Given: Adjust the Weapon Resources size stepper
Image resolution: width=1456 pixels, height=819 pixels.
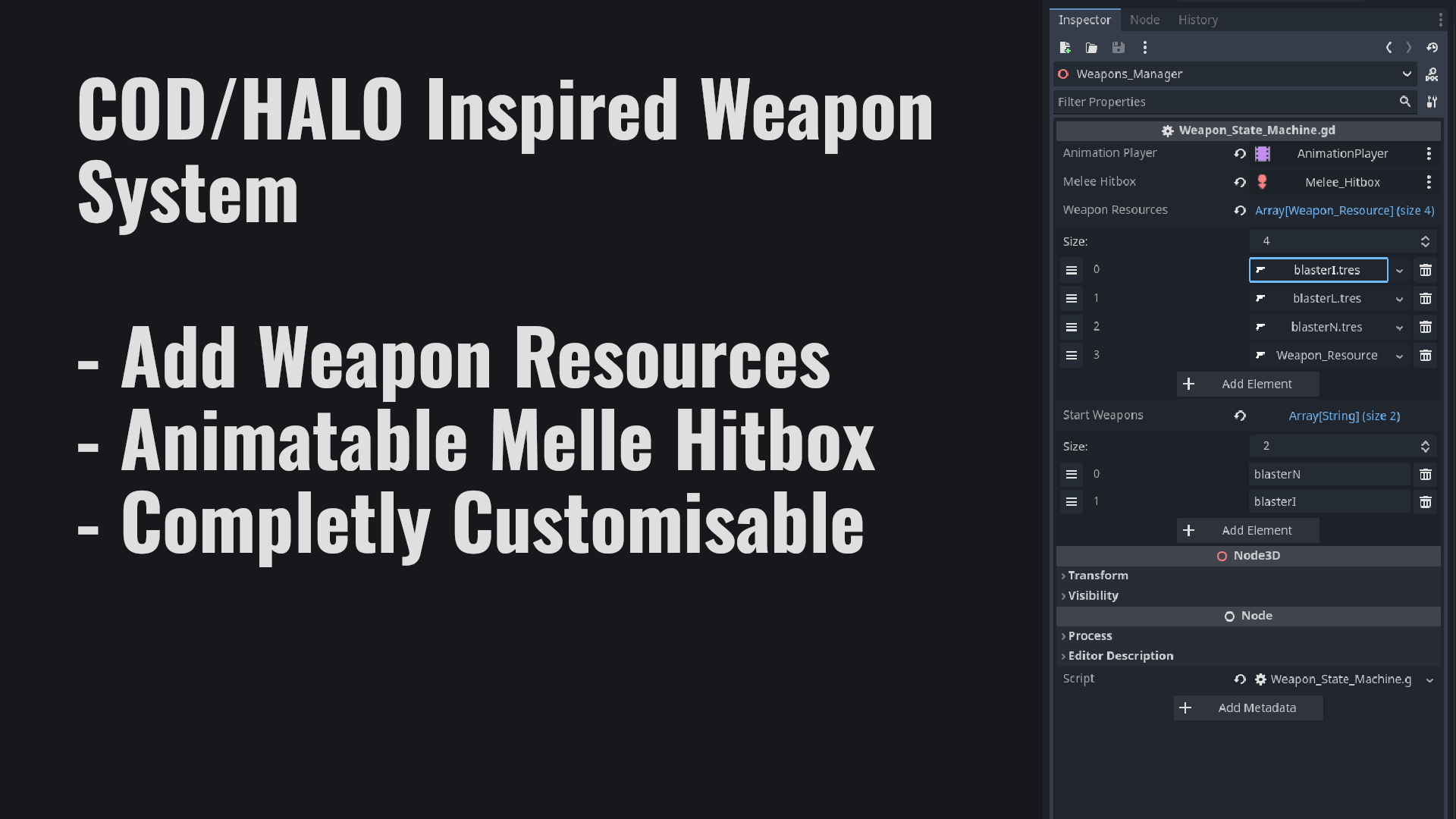Looking at the screenshot, I should (1425, 241).
